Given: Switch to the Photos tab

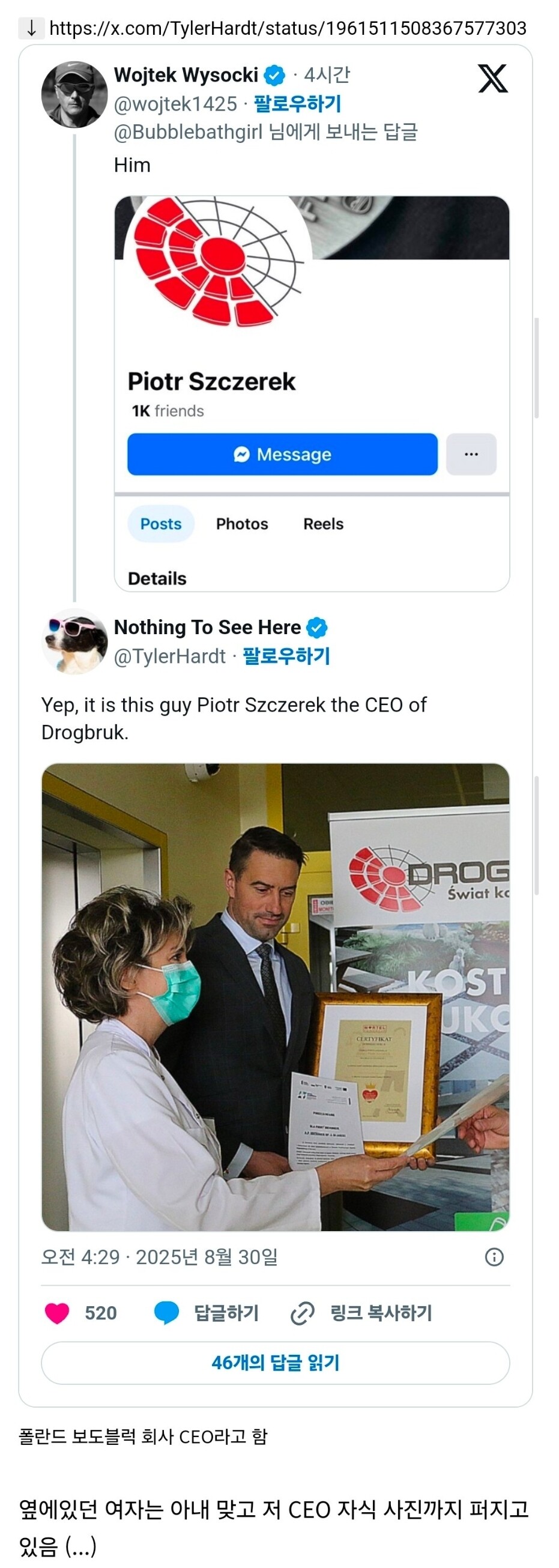Looking at the screenshot, I should point(242,524).
